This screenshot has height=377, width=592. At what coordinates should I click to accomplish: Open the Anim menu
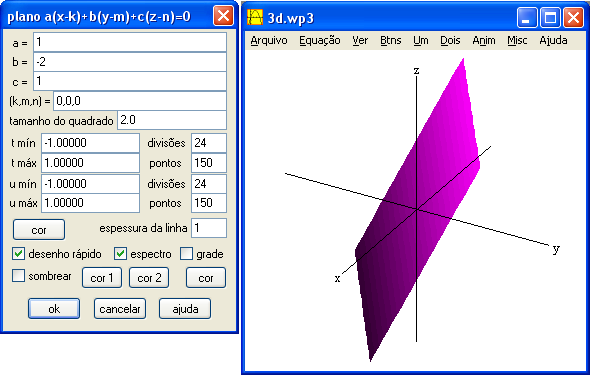coord(484,40)
